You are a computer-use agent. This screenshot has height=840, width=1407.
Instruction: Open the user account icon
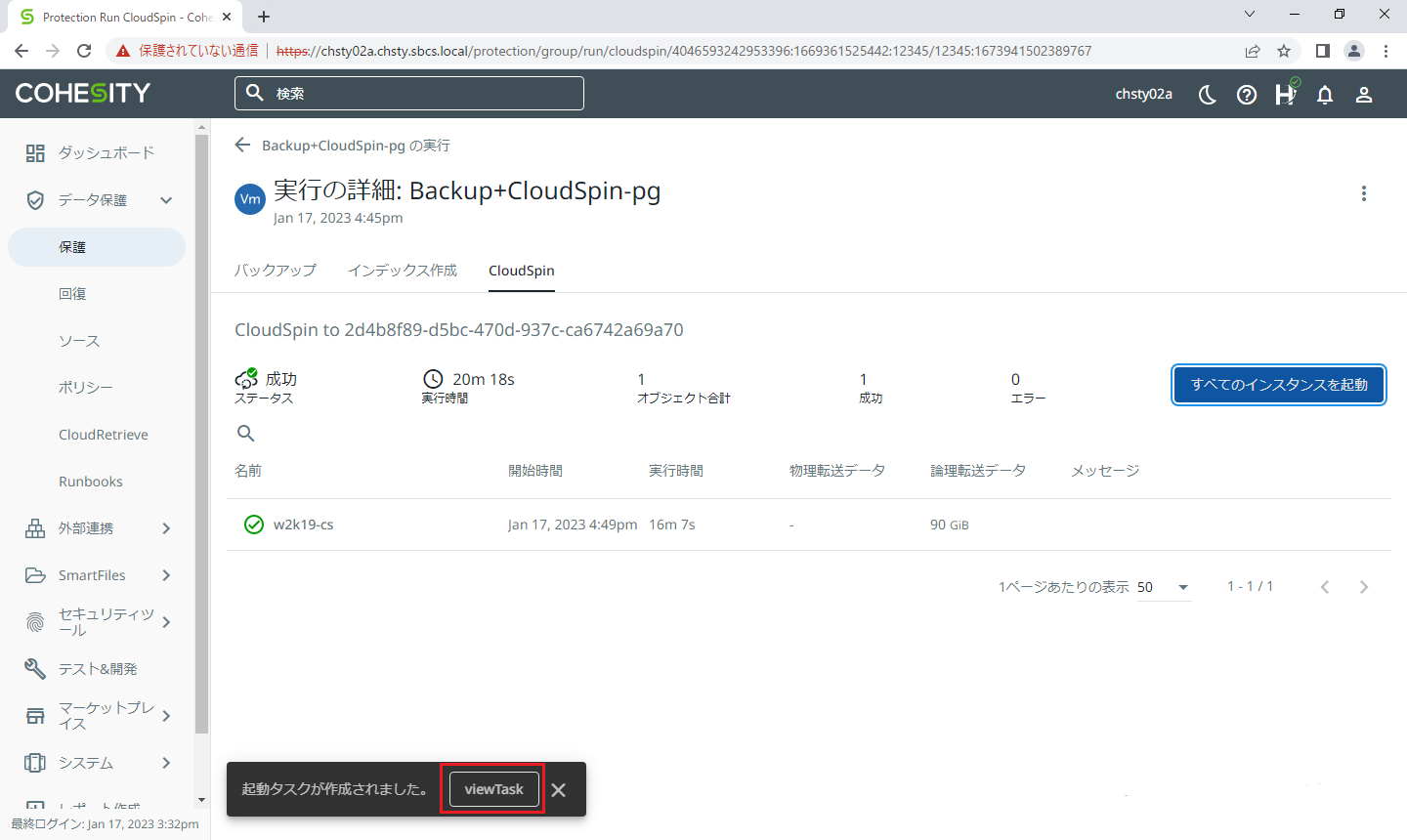1364,94
